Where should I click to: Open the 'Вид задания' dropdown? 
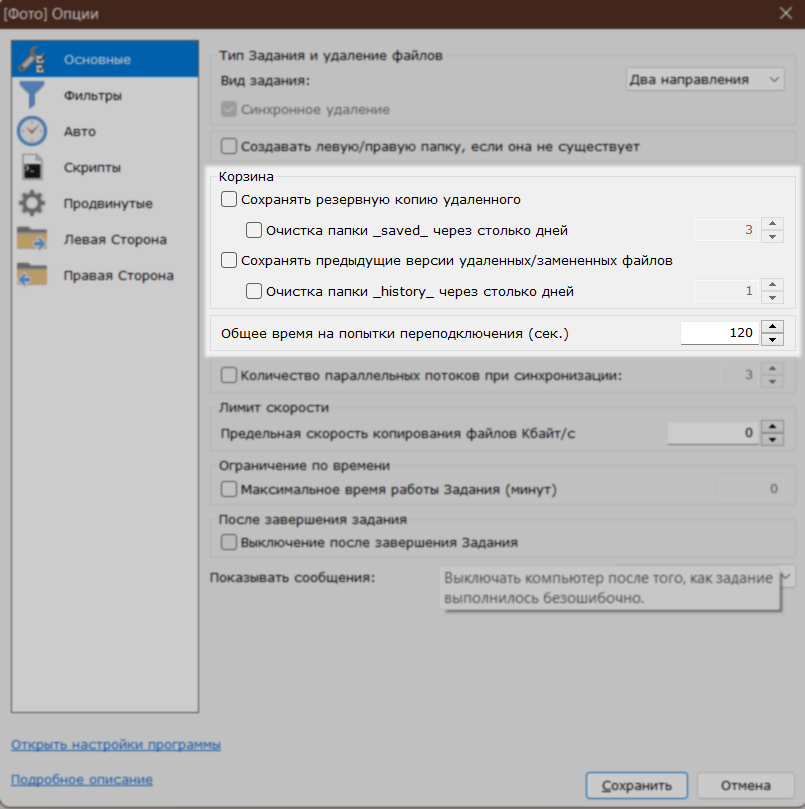705,79
